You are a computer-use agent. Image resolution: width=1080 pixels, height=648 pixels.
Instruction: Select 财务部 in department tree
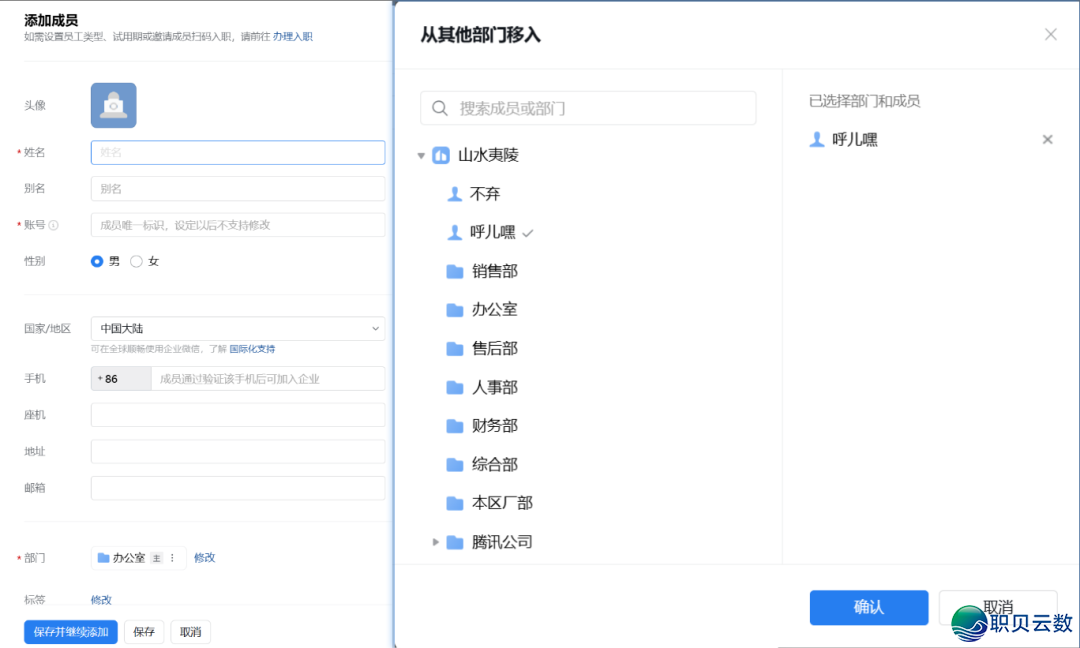point(494,426)
